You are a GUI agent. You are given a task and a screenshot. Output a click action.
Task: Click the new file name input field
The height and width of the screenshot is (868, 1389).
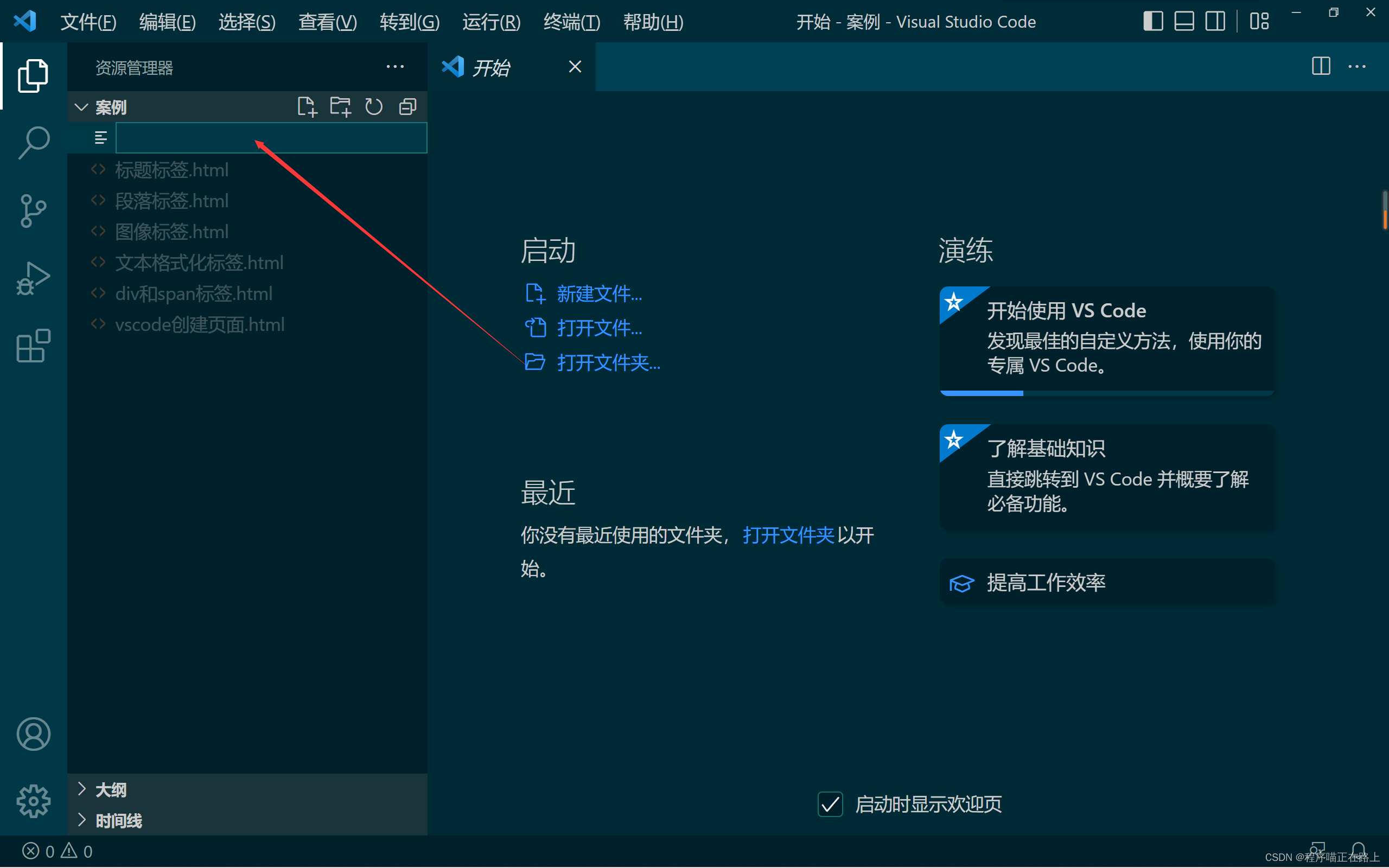(x=271, y=138)
